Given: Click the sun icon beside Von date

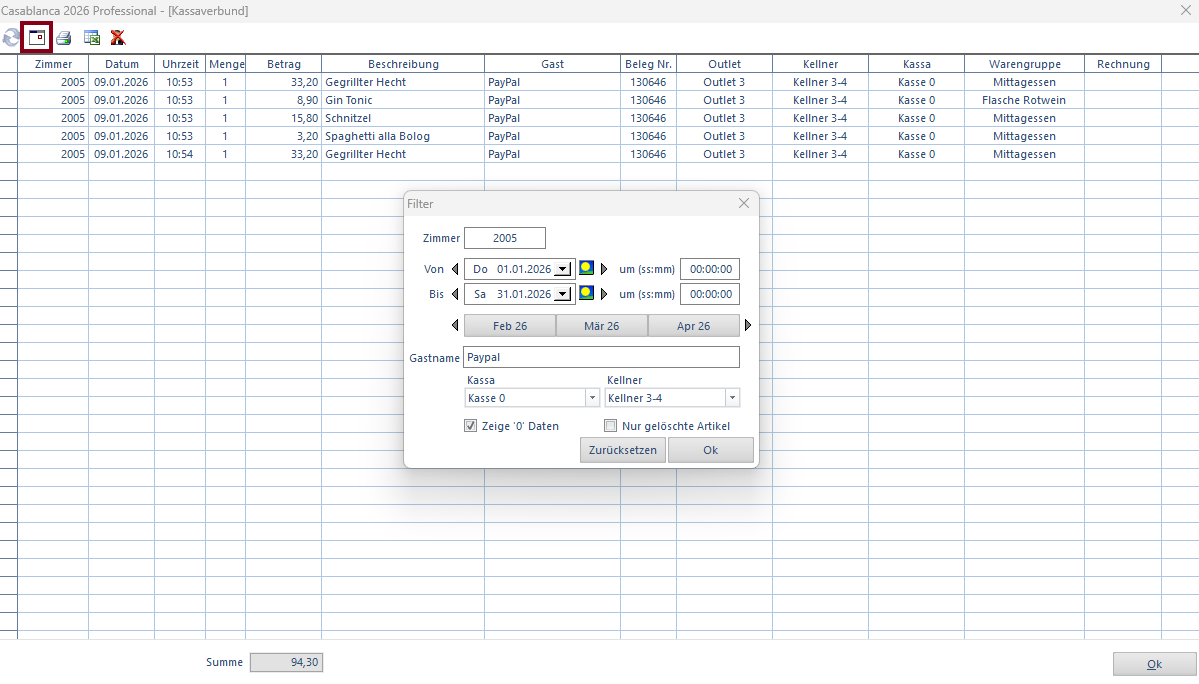Looking at the screenshot, I should click(587, 268).
